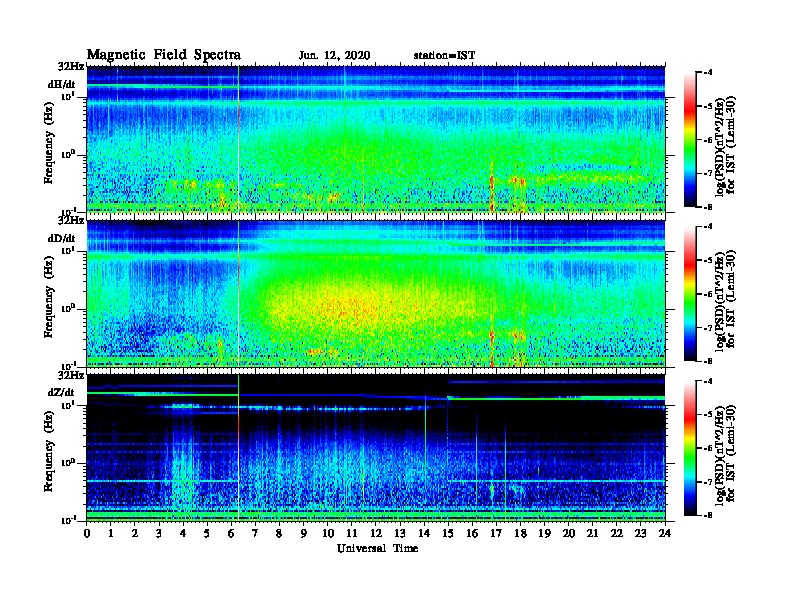
Task: Click hour tick label "13" on time axis
Action: 400,534
